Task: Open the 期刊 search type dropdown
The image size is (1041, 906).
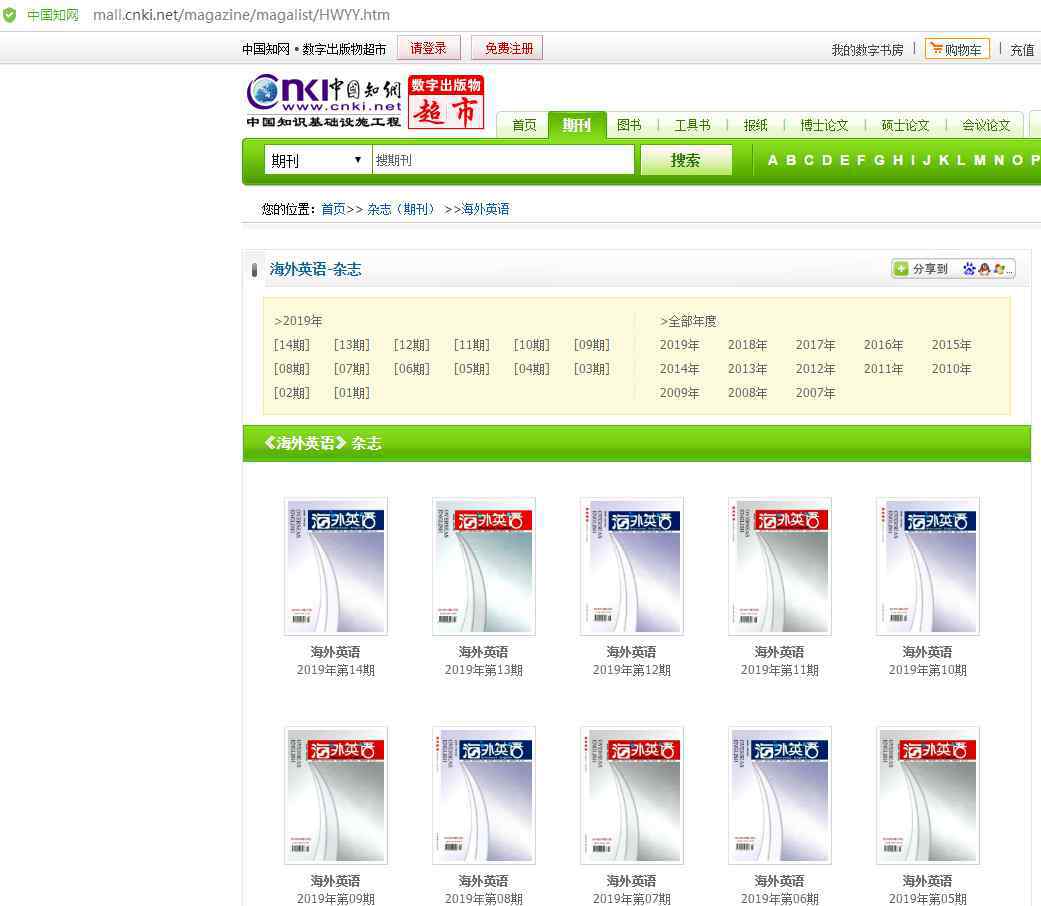Action: [x=317, y=160]
